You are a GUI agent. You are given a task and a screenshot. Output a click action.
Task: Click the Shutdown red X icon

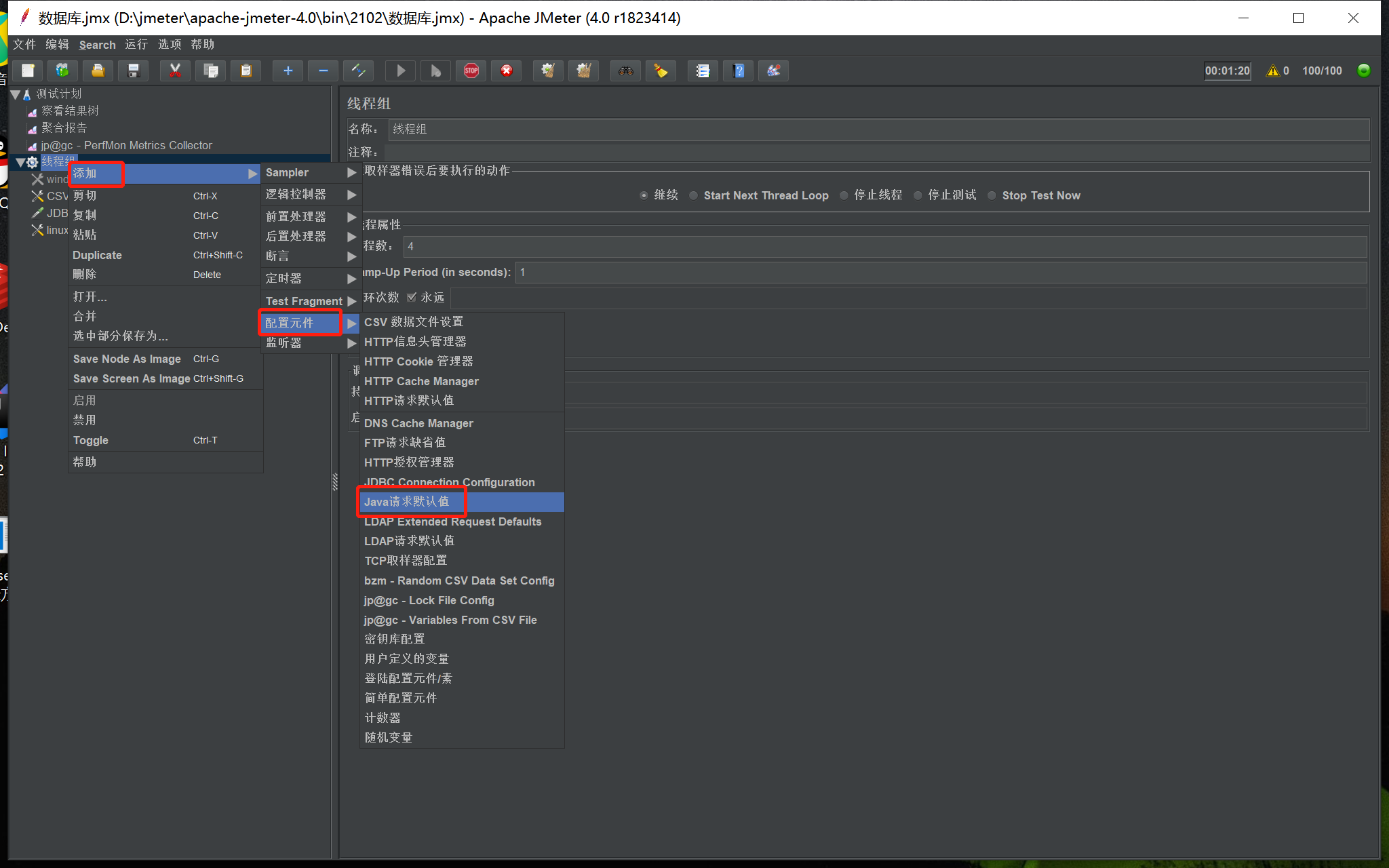[506, 71]
